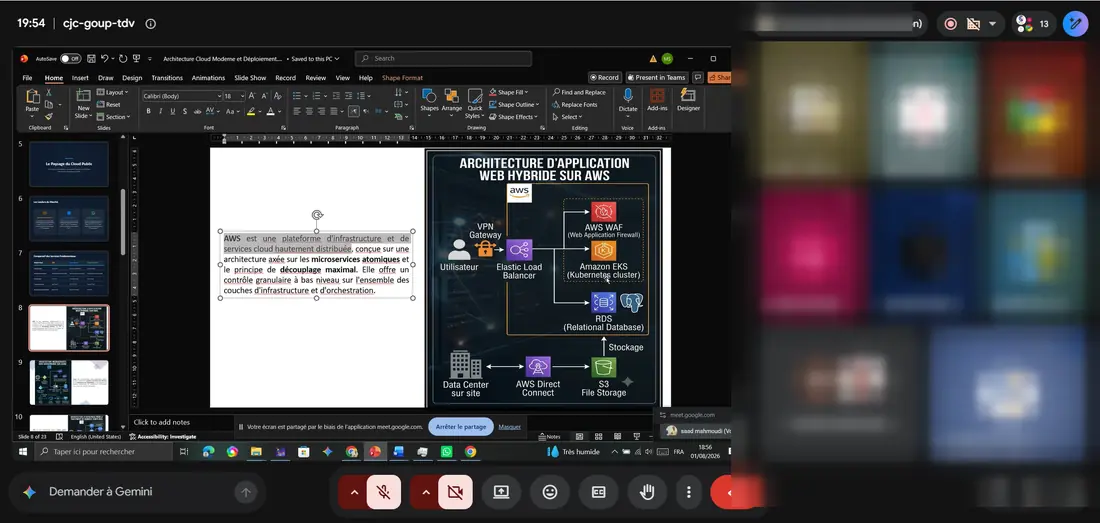1100x523 pixels.
Task: Add a New Slide
Action: 83,104
